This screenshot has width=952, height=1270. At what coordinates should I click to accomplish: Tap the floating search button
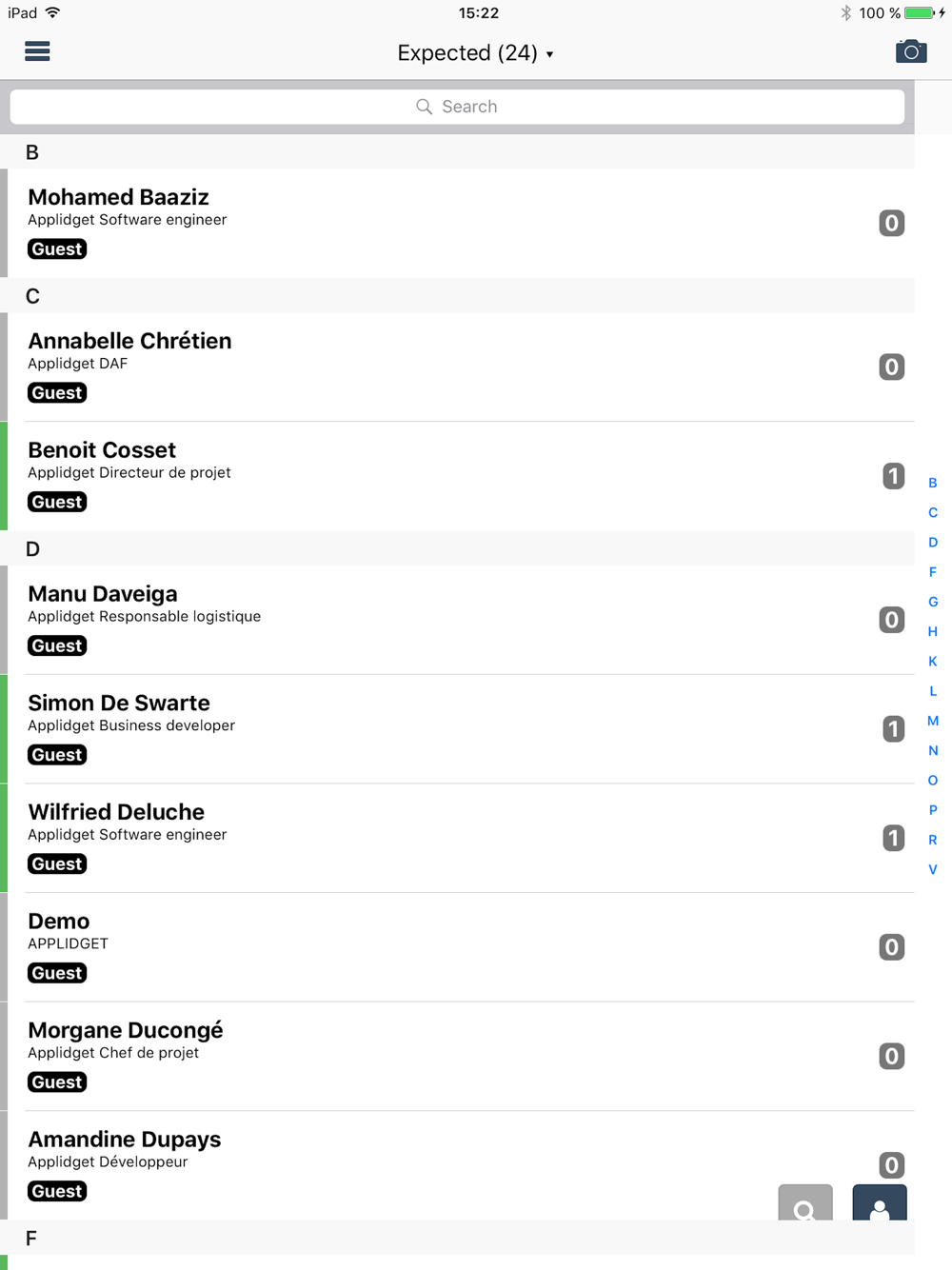pyautogui.click(x=805, y=1202)
